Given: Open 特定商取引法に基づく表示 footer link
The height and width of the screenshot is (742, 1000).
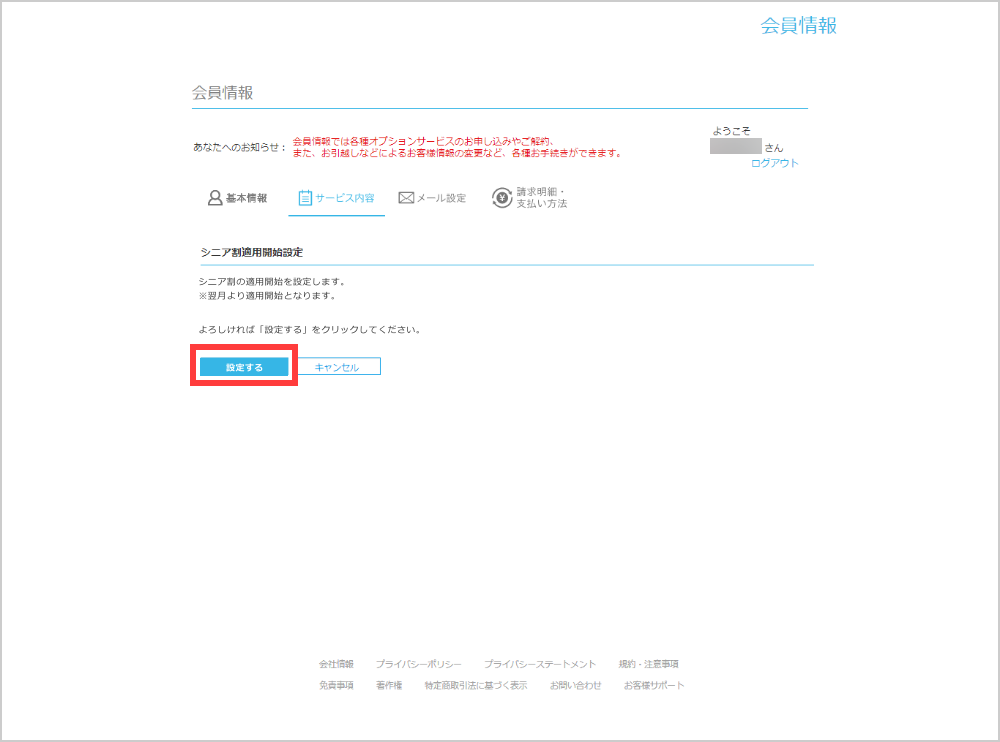Looking at the screenshot, I should tap(476, 685).
